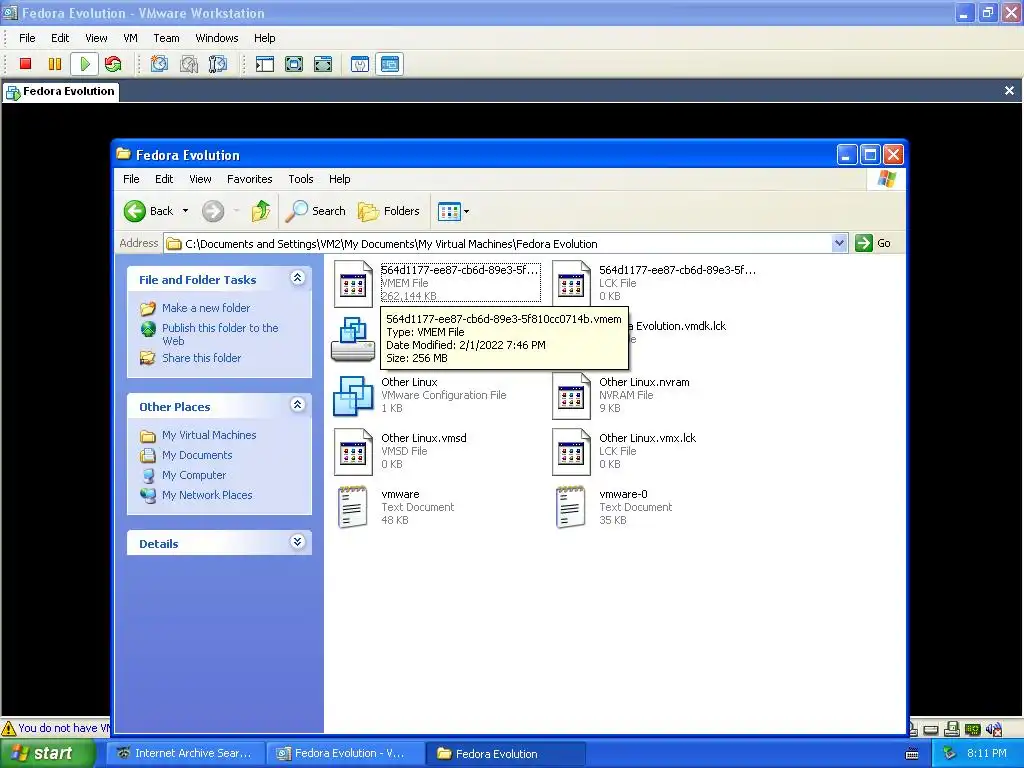This screenshot has height=768, width=1024.
Task: Select the virtual disk drive icon
Action: 353,339
